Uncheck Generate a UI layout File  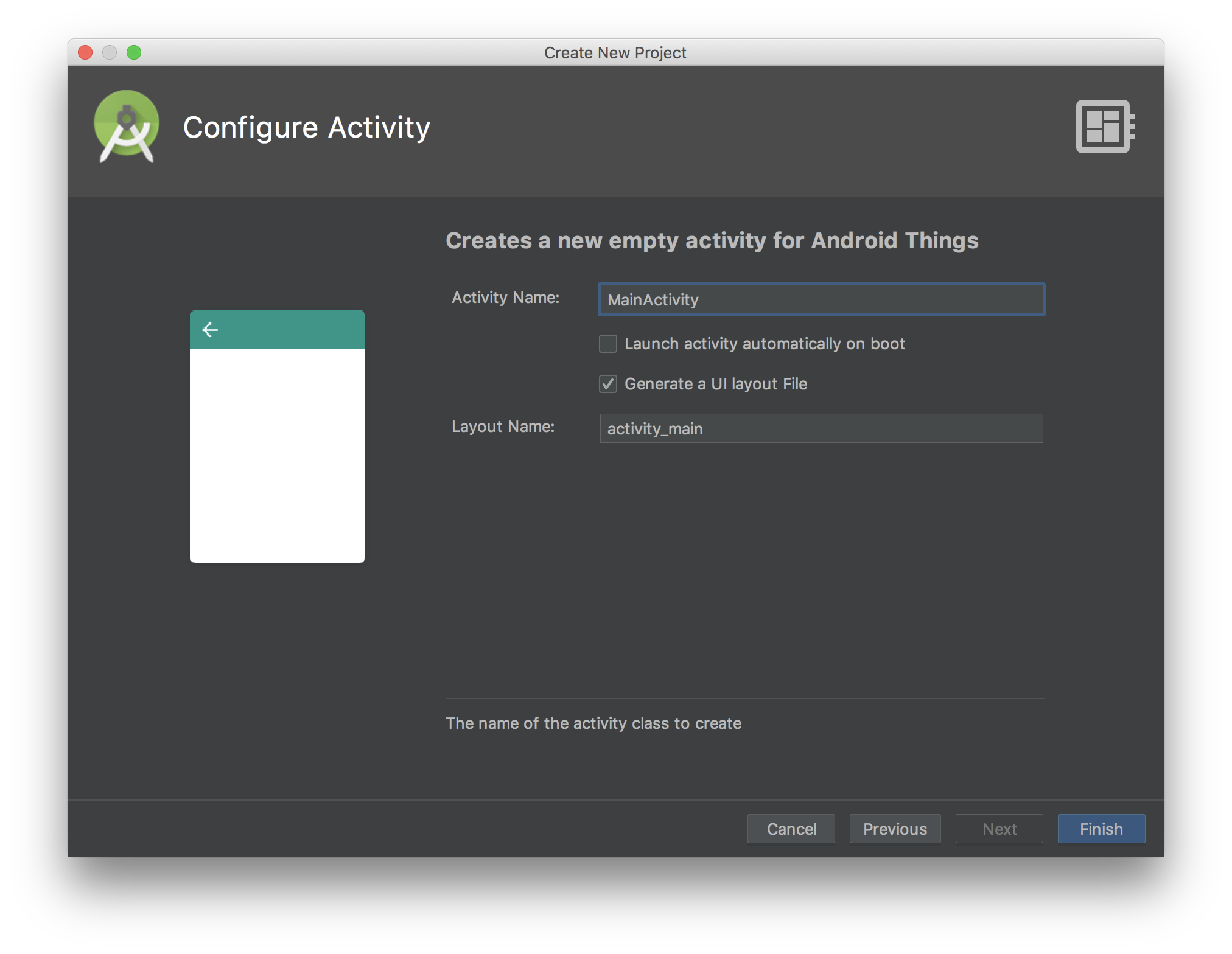point(608,384)
